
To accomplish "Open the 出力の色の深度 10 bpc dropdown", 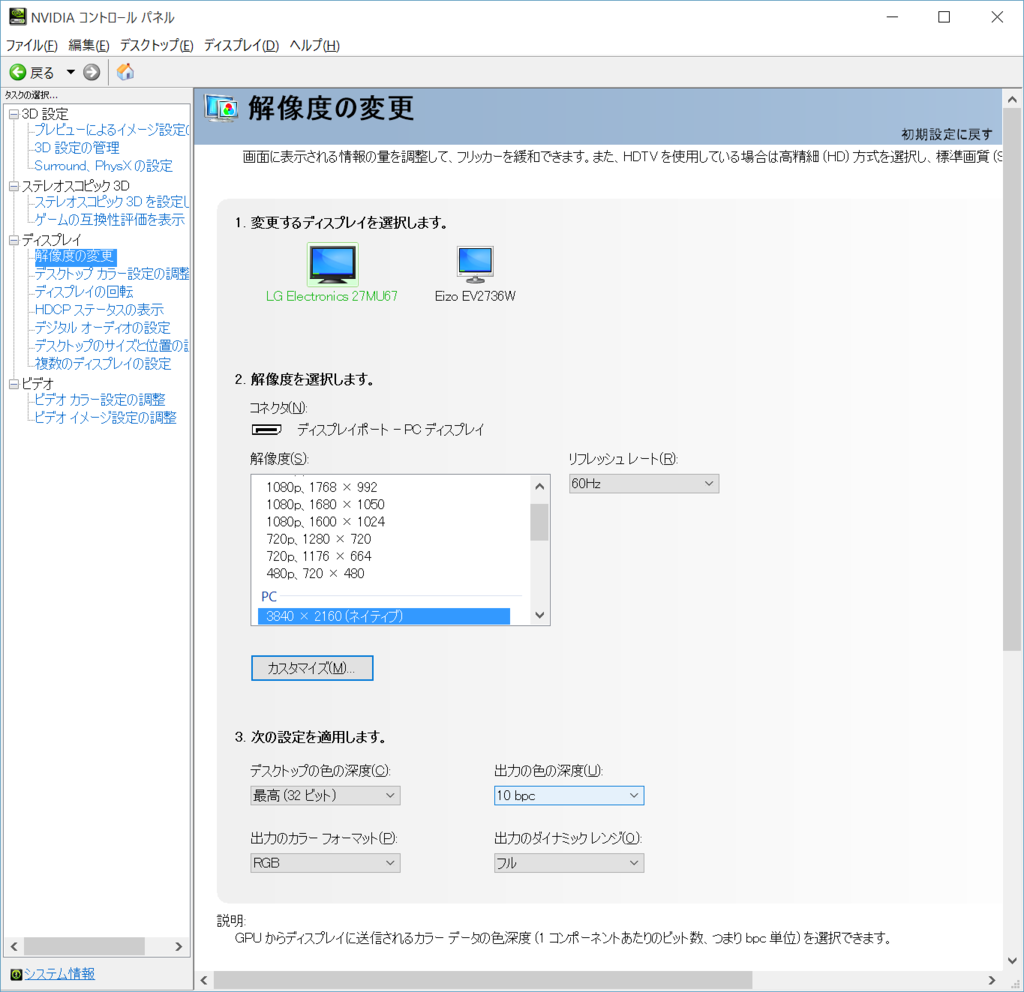I will (569, 795).
